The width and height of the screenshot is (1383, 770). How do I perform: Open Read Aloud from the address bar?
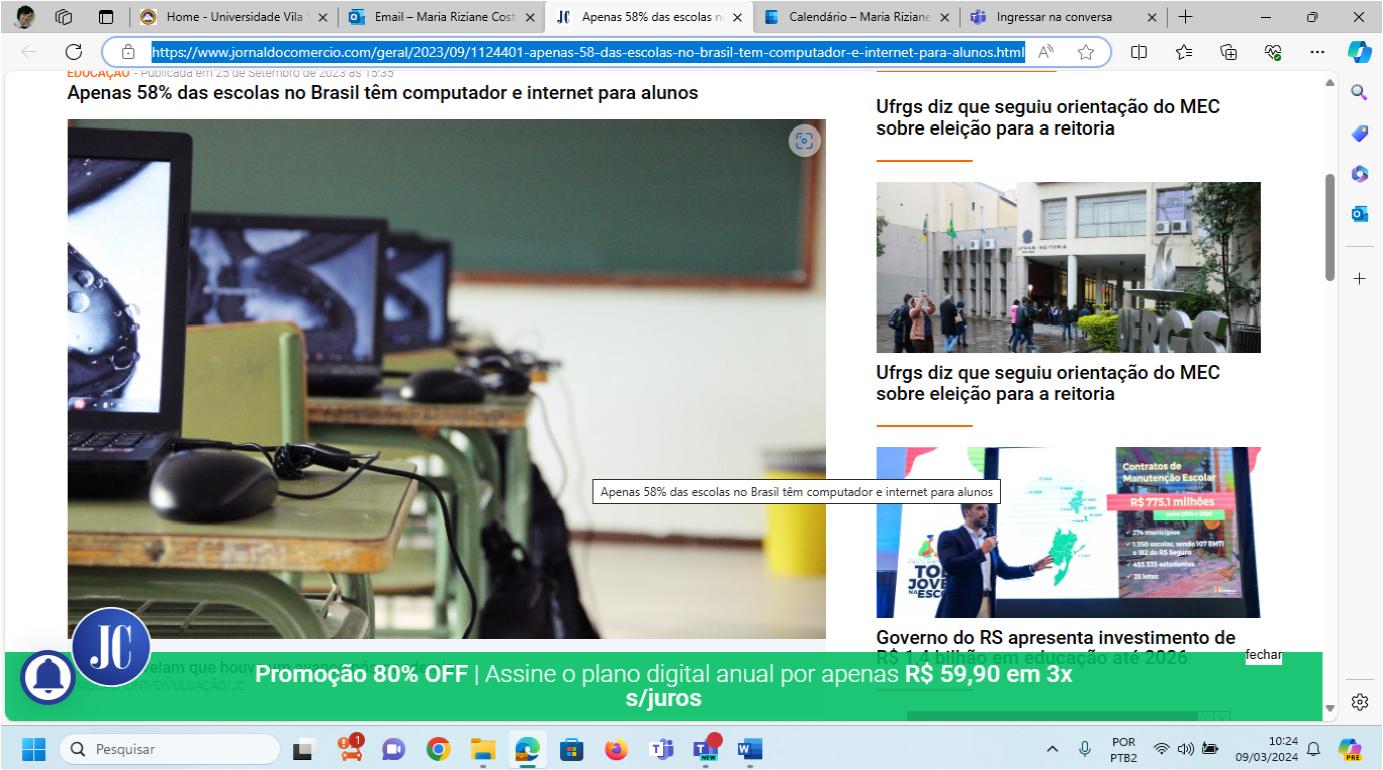coord(1046,53)
